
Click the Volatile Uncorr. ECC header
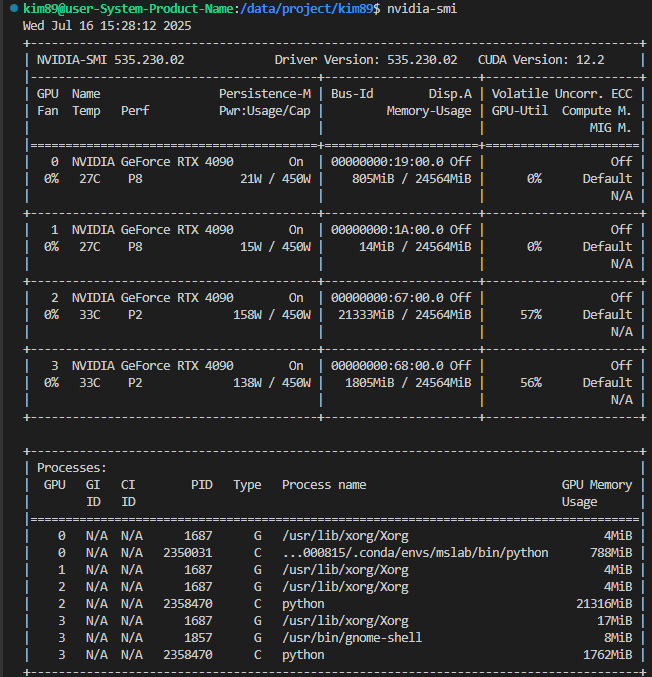pyautogui.click(x=562, y=94)
